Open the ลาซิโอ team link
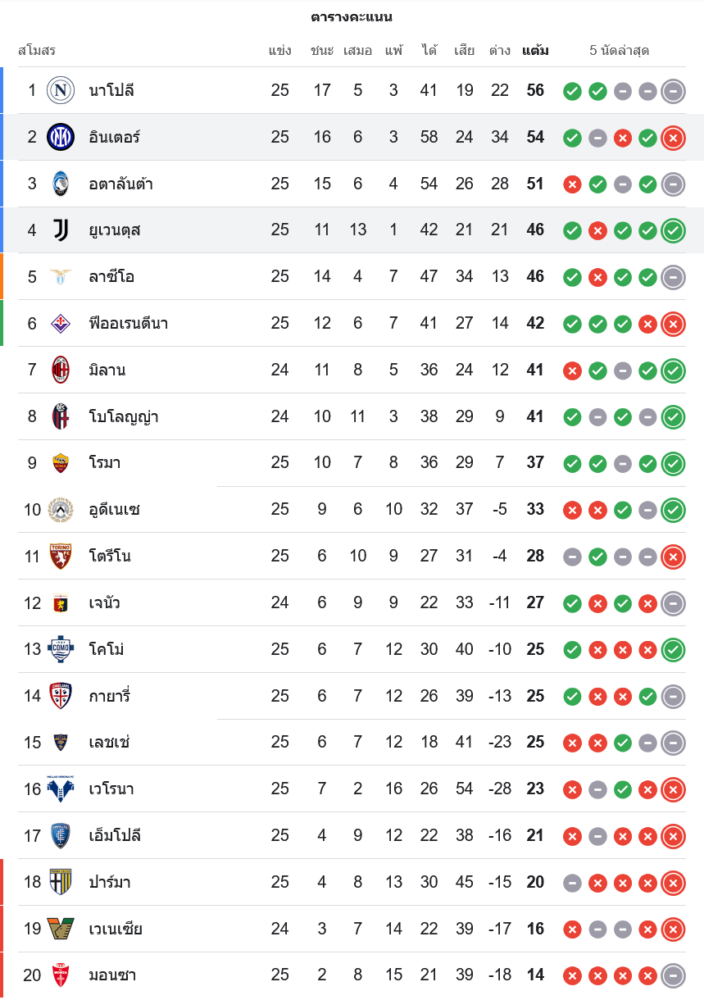 (110, 276)
